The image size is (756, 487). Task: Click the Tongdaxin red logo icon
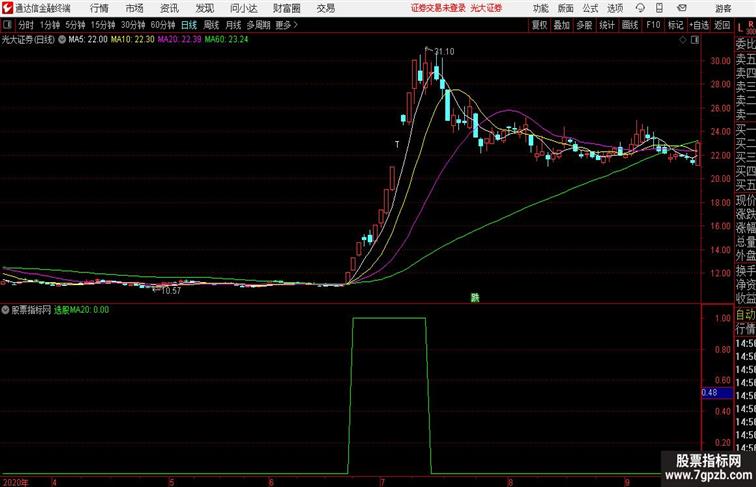[x=7, y=8]
